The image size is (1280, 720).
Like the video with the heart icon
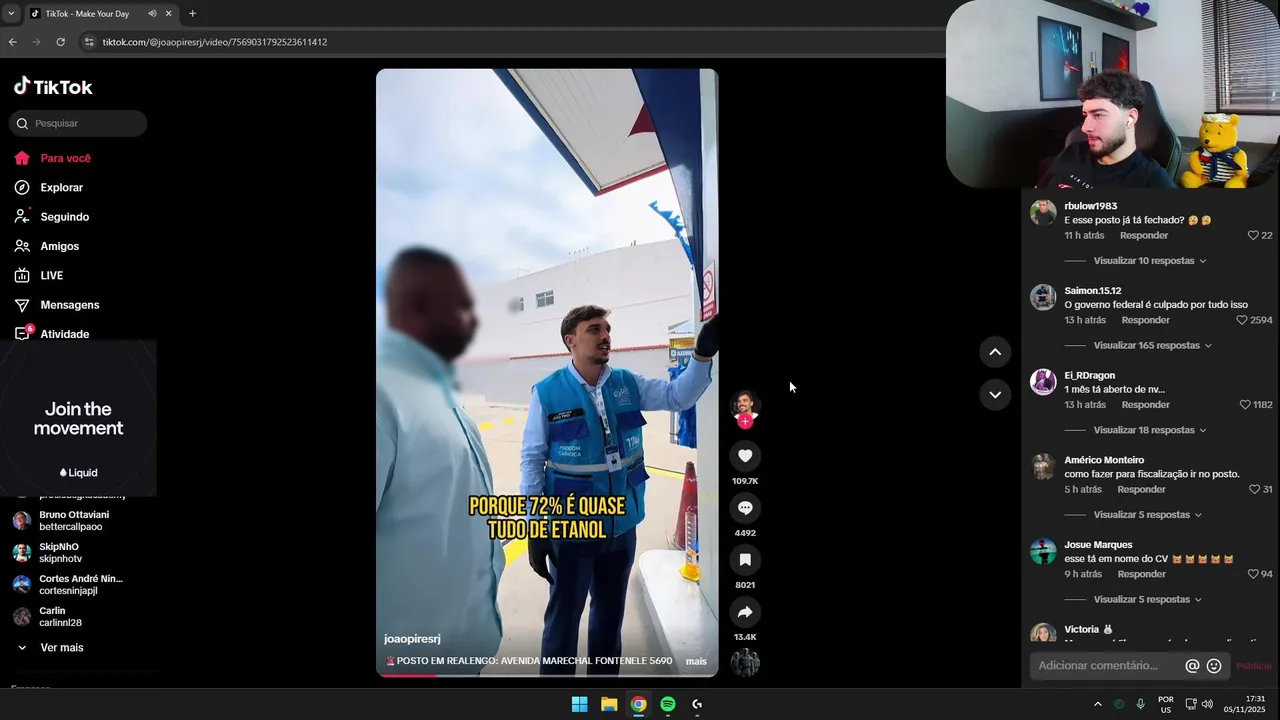(745, 456)
